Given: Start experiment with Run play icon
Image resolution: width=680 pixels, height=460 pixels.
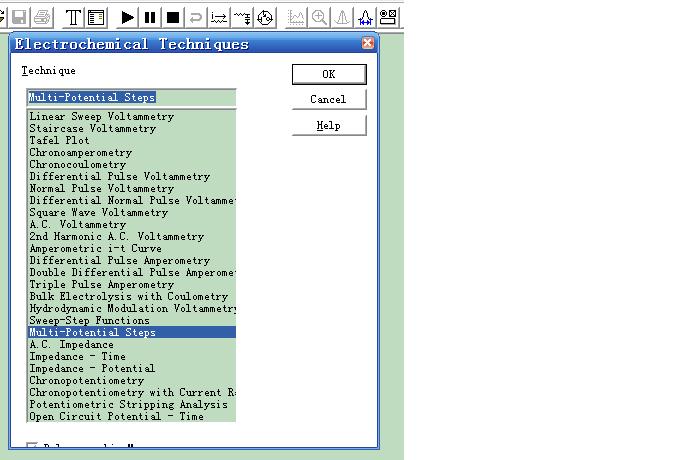Looking at the screenshot, I should pyautogui.click(x=127, y=17).
